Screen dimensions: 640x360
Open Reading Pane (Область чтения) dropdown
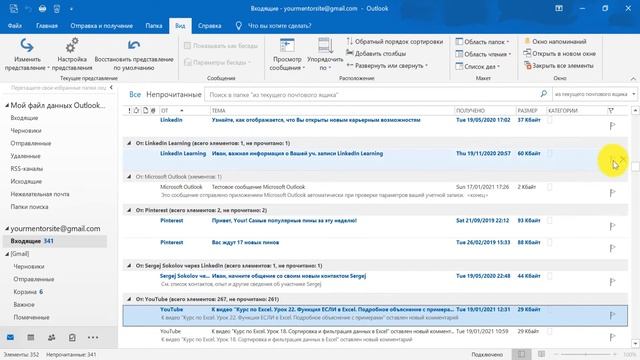tap(483, 54)
